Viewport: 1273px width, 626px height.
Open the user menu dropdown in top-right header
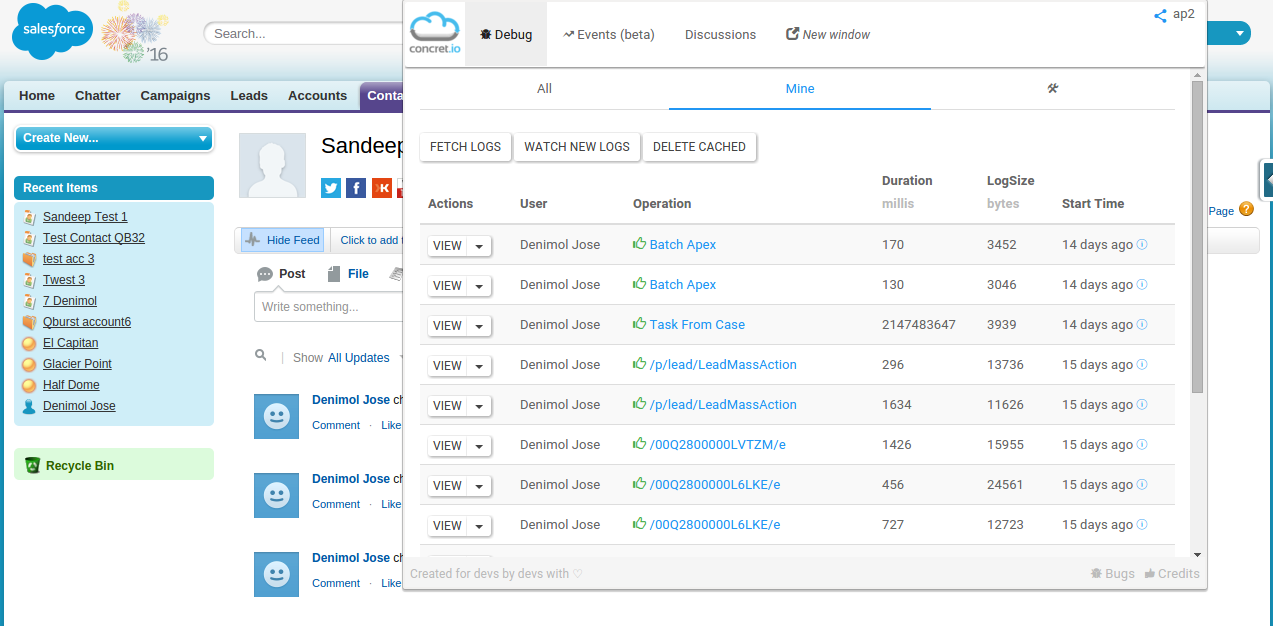click(1242, 34)
